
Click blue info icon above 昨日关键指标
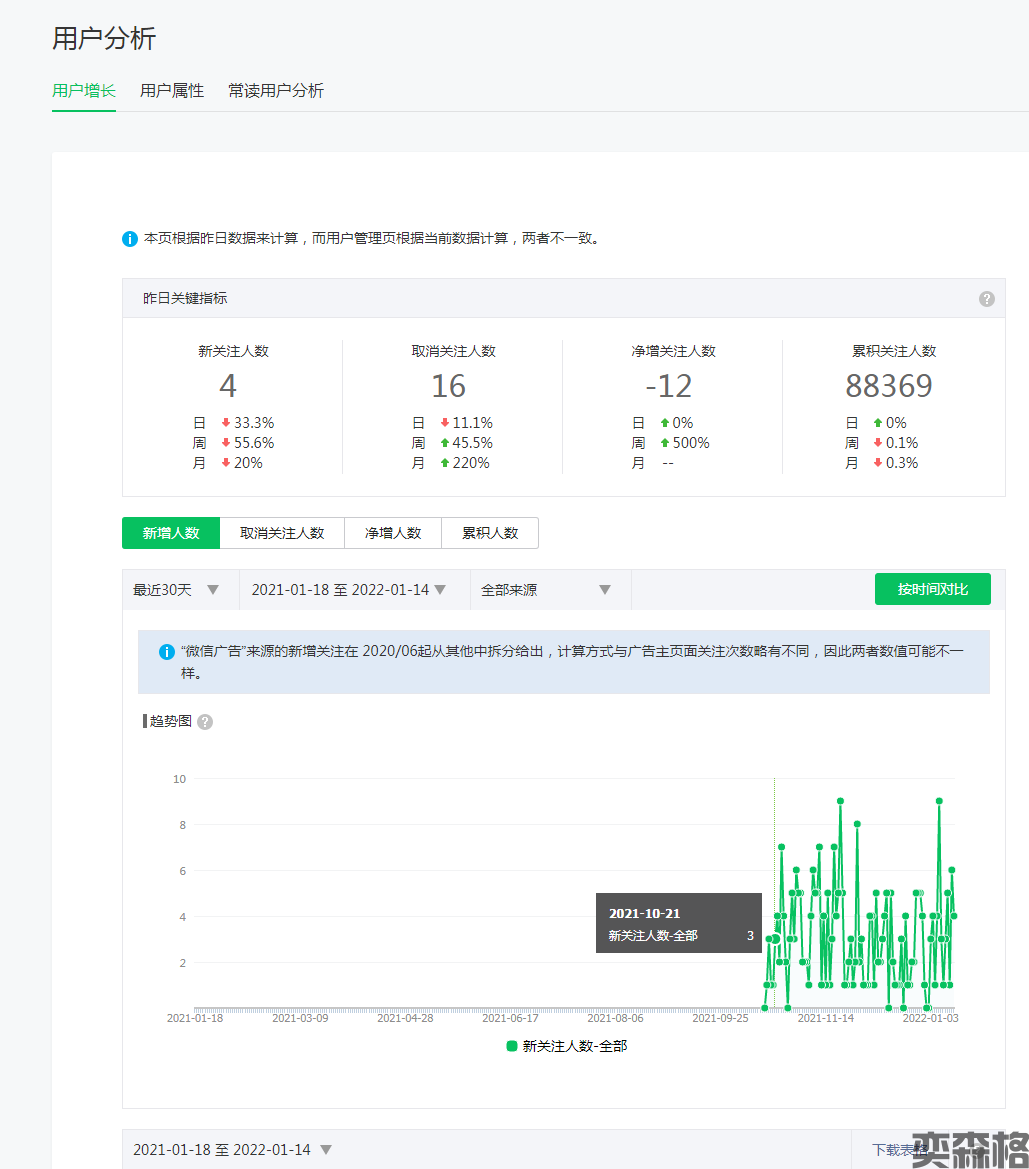click(x=130, y=239)
